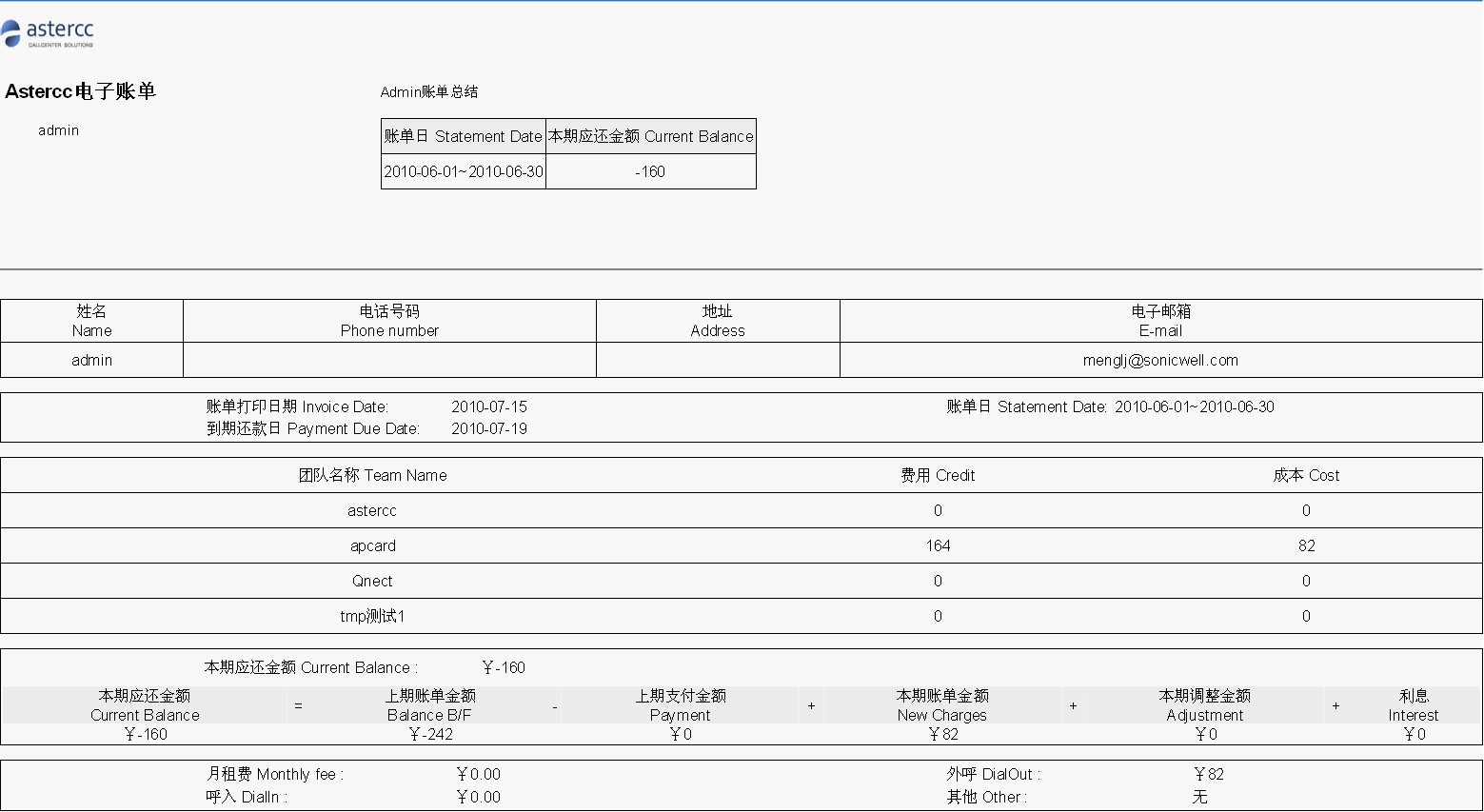The image size is (1484, 812).
Task: Click the 费用 Credit column header
Action: point(938,475)
